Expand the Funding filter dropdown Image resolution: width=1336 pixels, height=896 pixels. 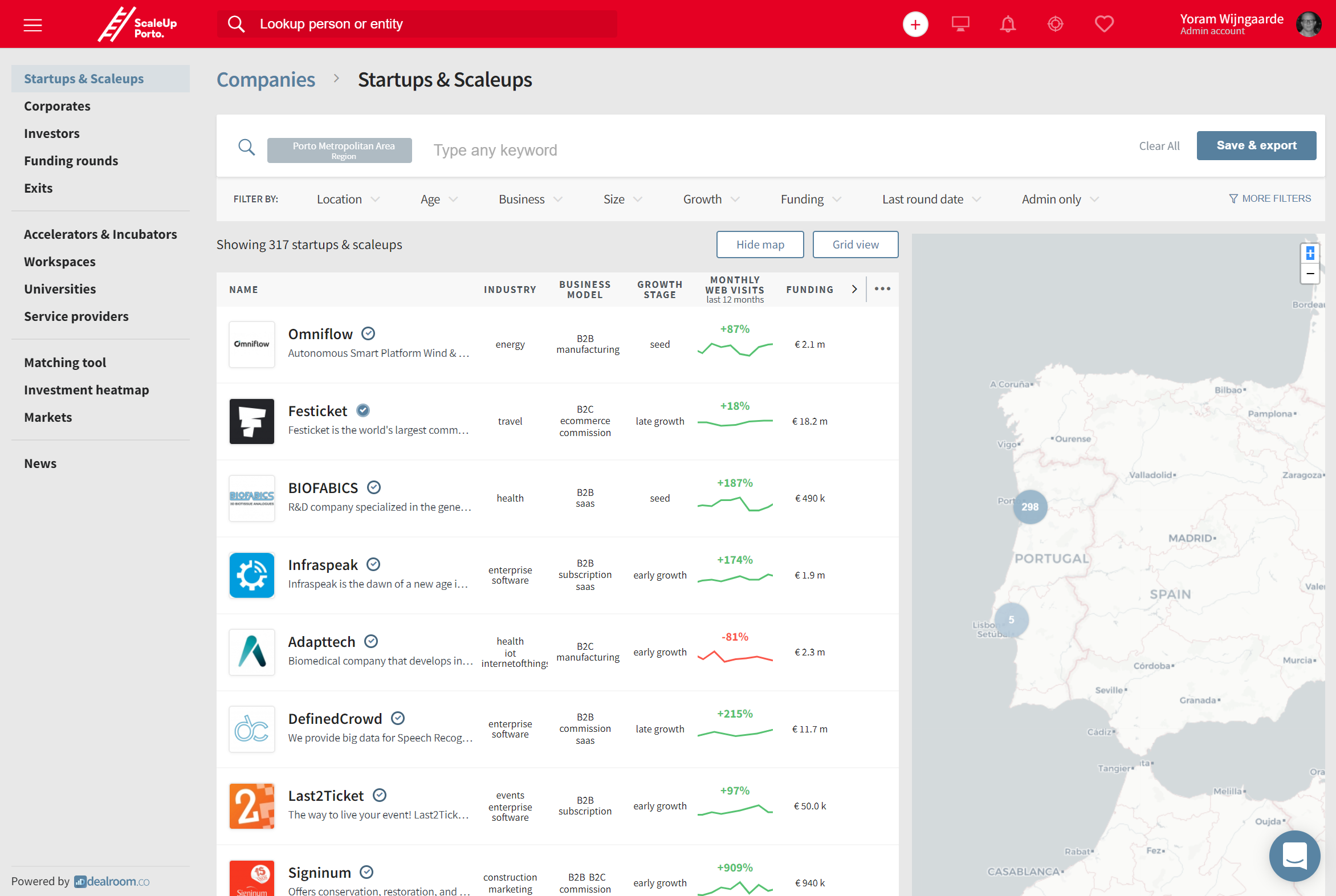pyautogui.click(x=811, y=199)
